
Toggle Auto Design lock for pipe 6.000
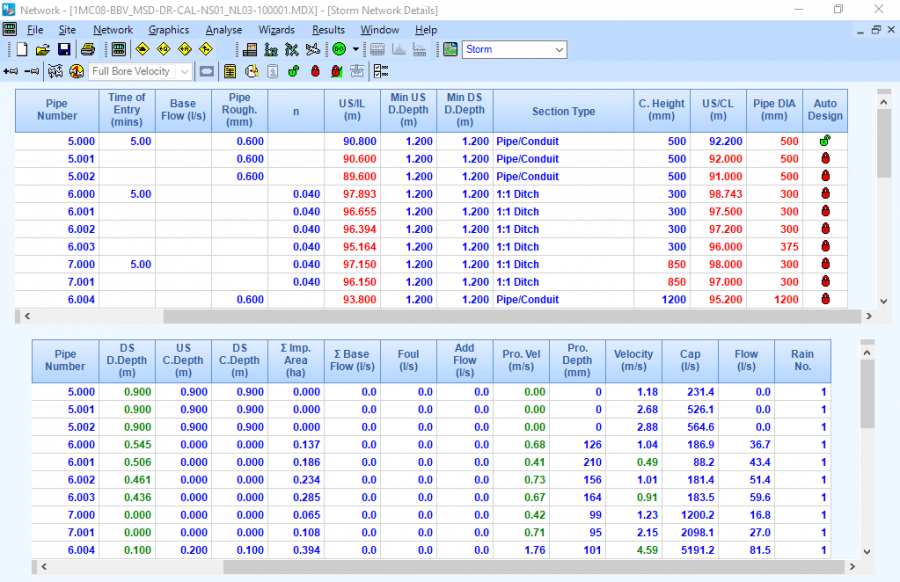tap(825, 194)
